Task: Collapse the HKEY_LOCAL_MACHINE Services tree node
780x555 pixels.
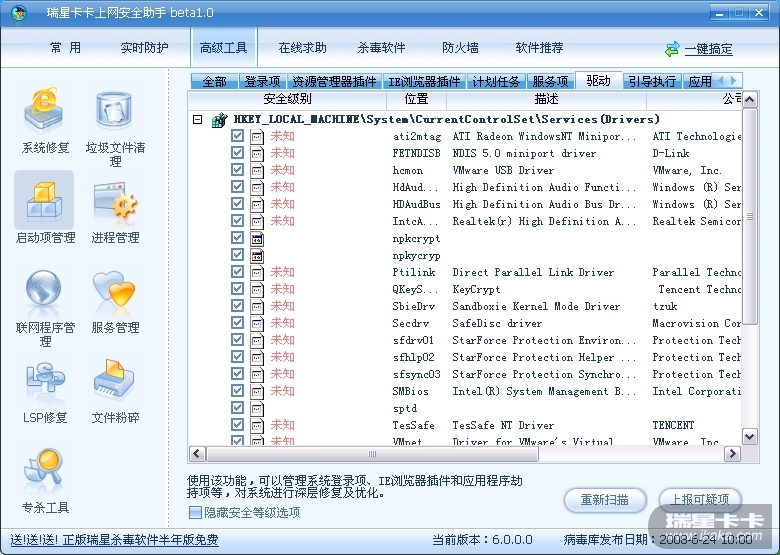Action: pos(197,119)
